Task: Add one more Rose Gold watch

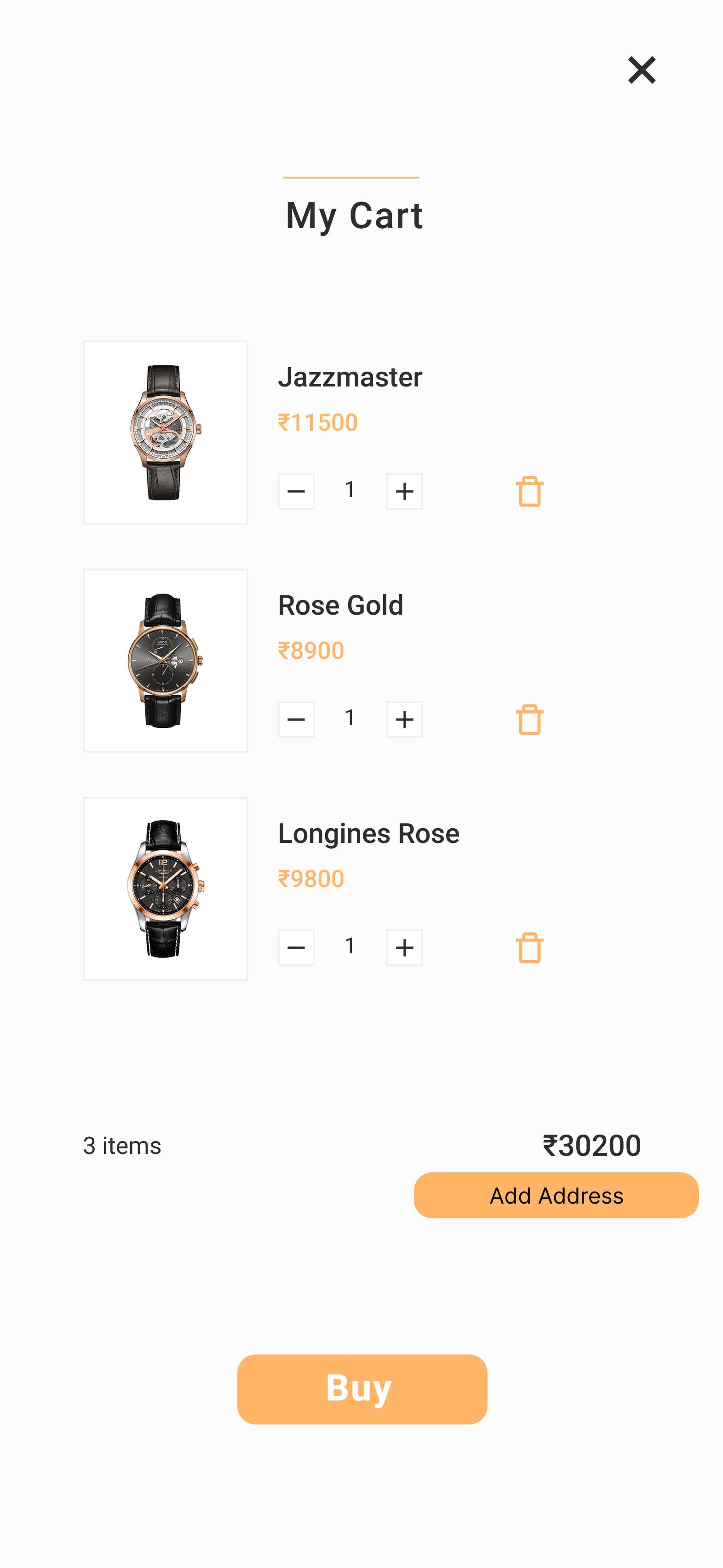Action: click(404, 720)
